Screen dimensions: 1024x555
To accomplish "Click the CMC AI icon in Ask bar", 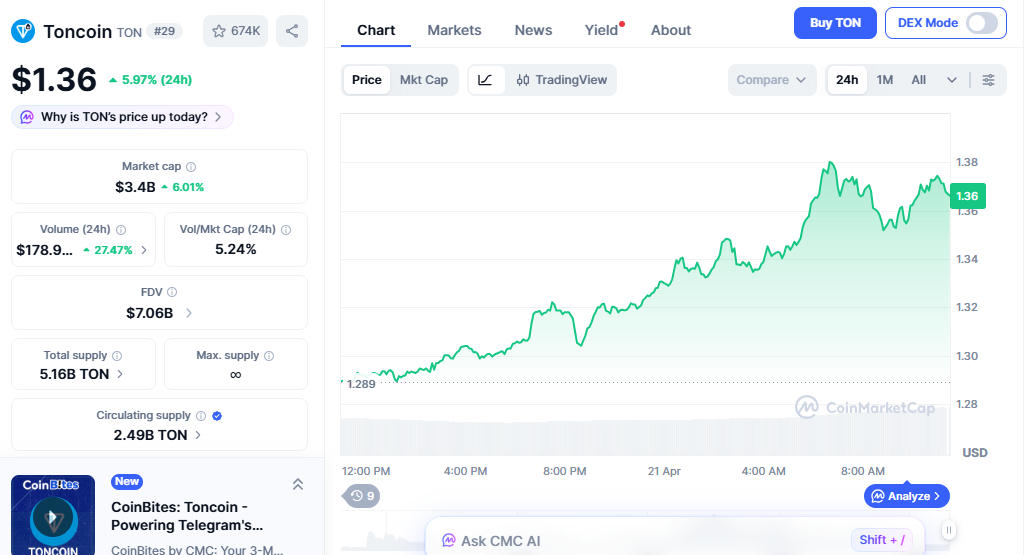I will (448, 541).
